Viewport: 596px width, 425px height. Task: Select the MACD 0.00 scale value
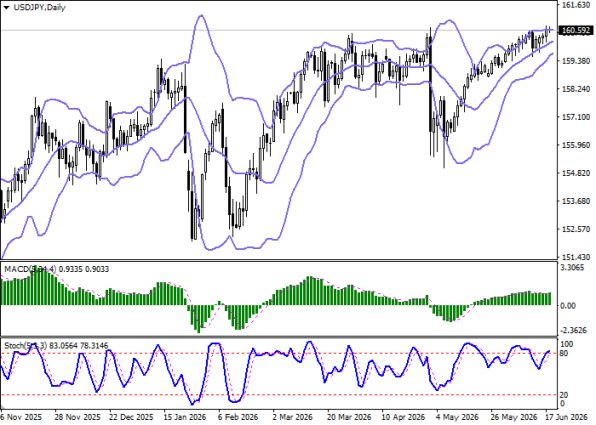pyautogui.click(x=568, y=306)
